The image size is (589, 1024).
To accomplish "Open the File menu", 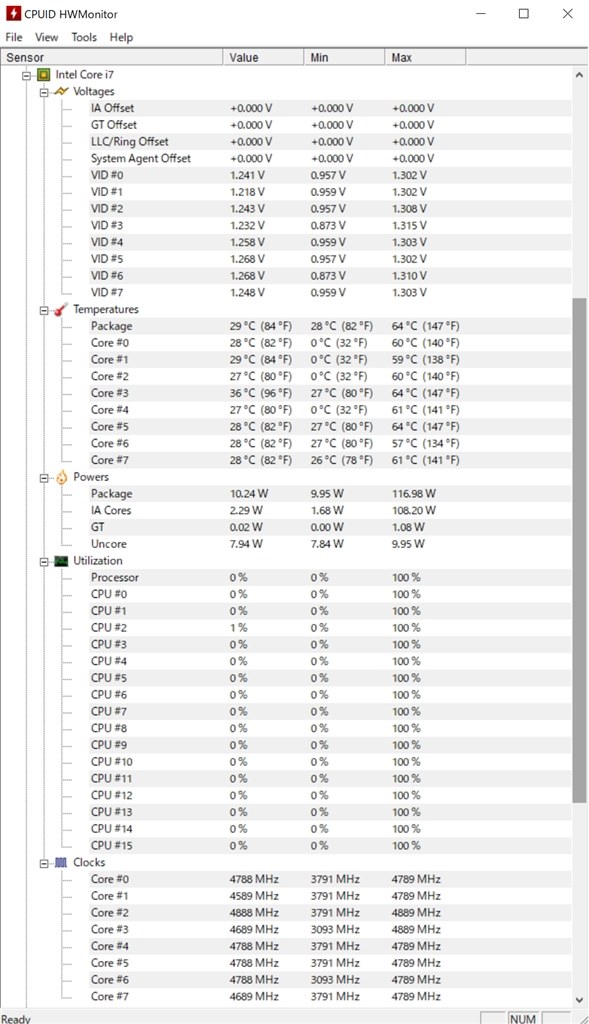I will [x=13, y=37].
